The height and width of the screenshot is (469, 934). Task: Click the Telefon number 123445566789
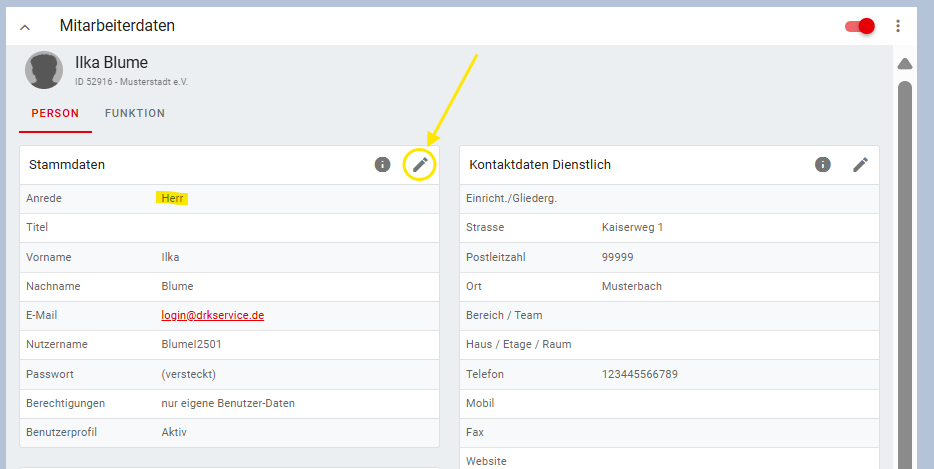[x=639, y=374]
